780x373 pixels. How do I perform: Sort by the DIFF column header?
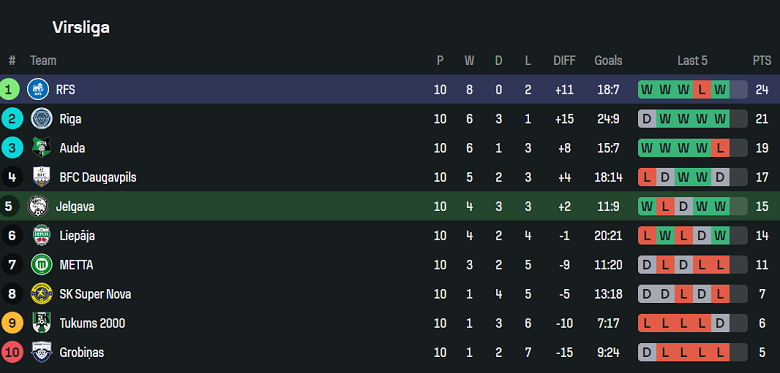click(564, 61)
